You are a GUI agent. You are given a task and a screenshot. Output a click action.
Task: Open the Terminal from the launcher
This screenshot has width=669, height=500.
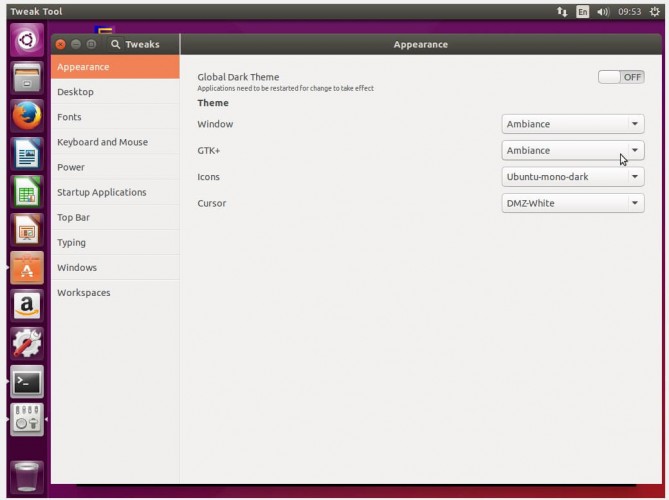click(27, 381)
